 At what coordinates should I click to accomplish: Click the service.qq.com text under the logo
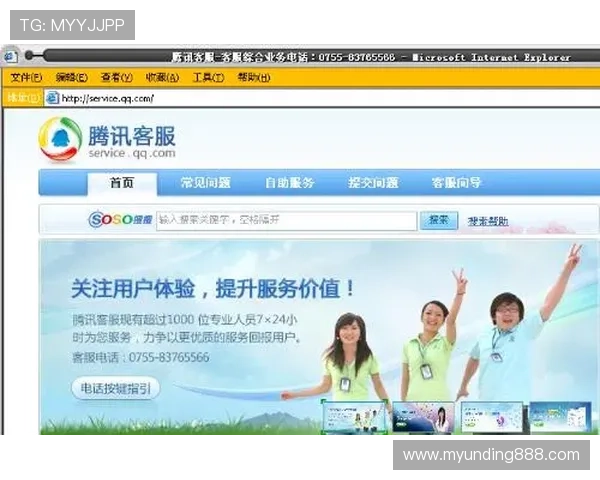click(x=132, y=153)
